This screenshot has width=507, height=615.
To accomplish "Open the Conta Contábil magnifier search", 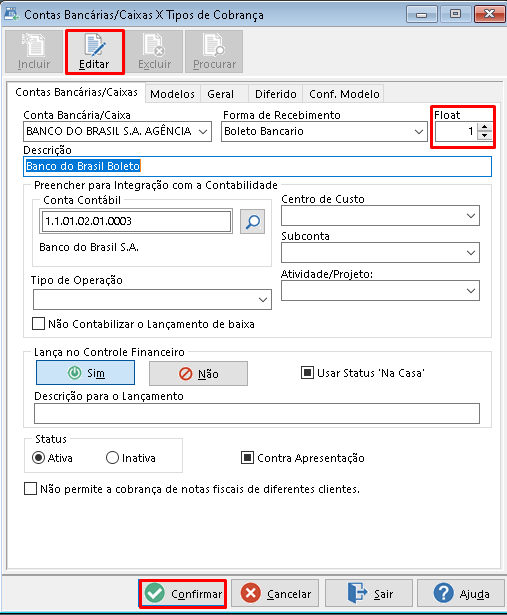I will 253,222.
